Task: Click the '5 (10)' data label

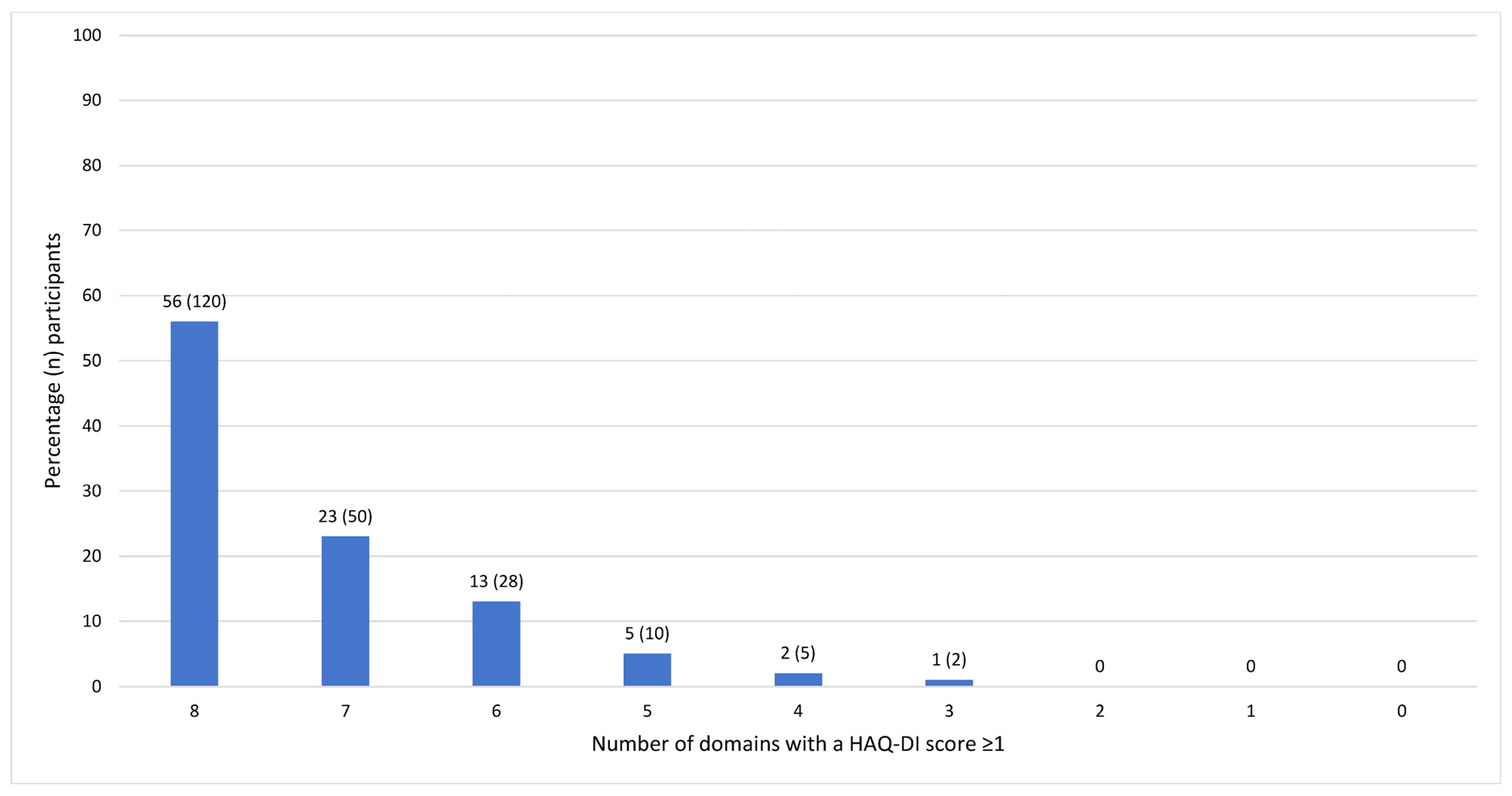Action: [647, 634]
